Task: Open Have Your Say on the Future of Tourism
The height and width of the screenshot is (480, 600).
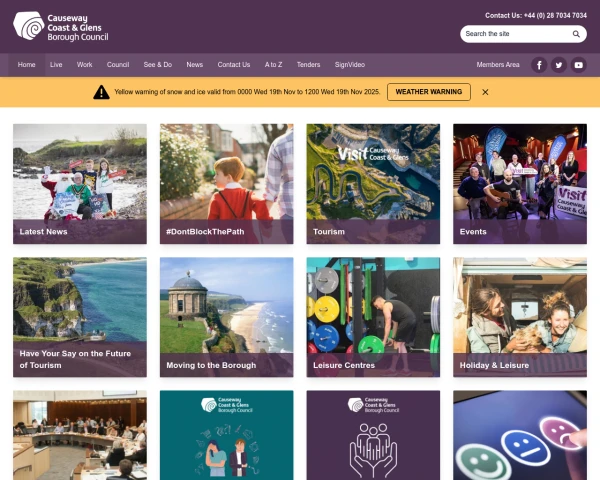Action: tap(80, 317)
